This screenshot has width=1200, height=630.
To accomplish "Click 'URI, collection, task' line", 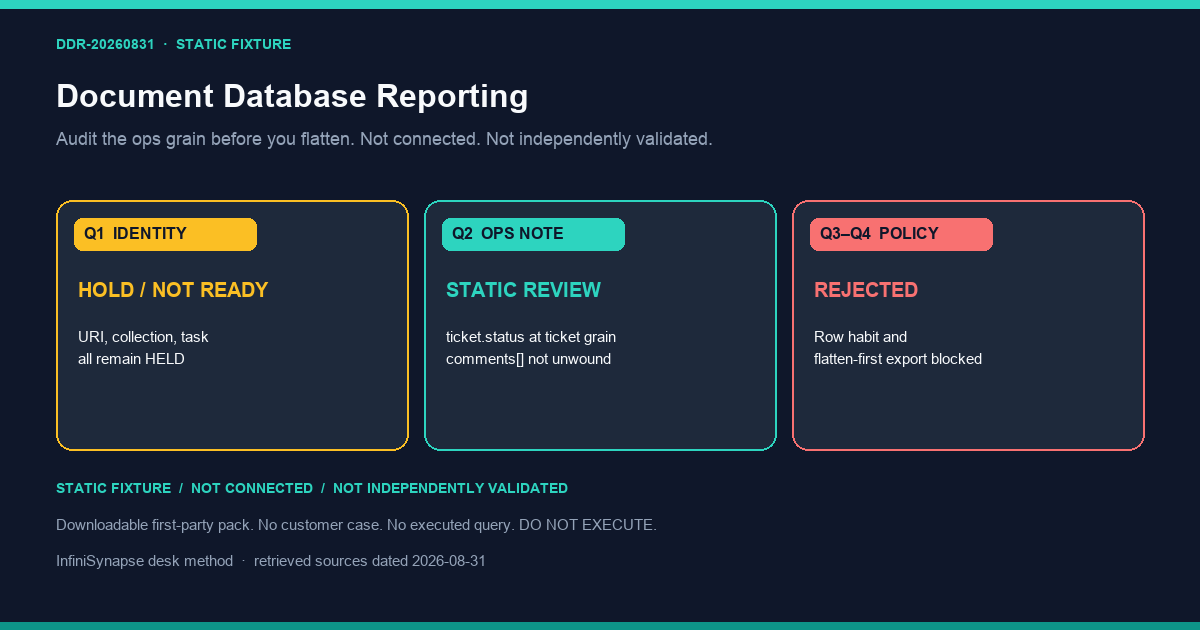I will [x=143, y=337].
